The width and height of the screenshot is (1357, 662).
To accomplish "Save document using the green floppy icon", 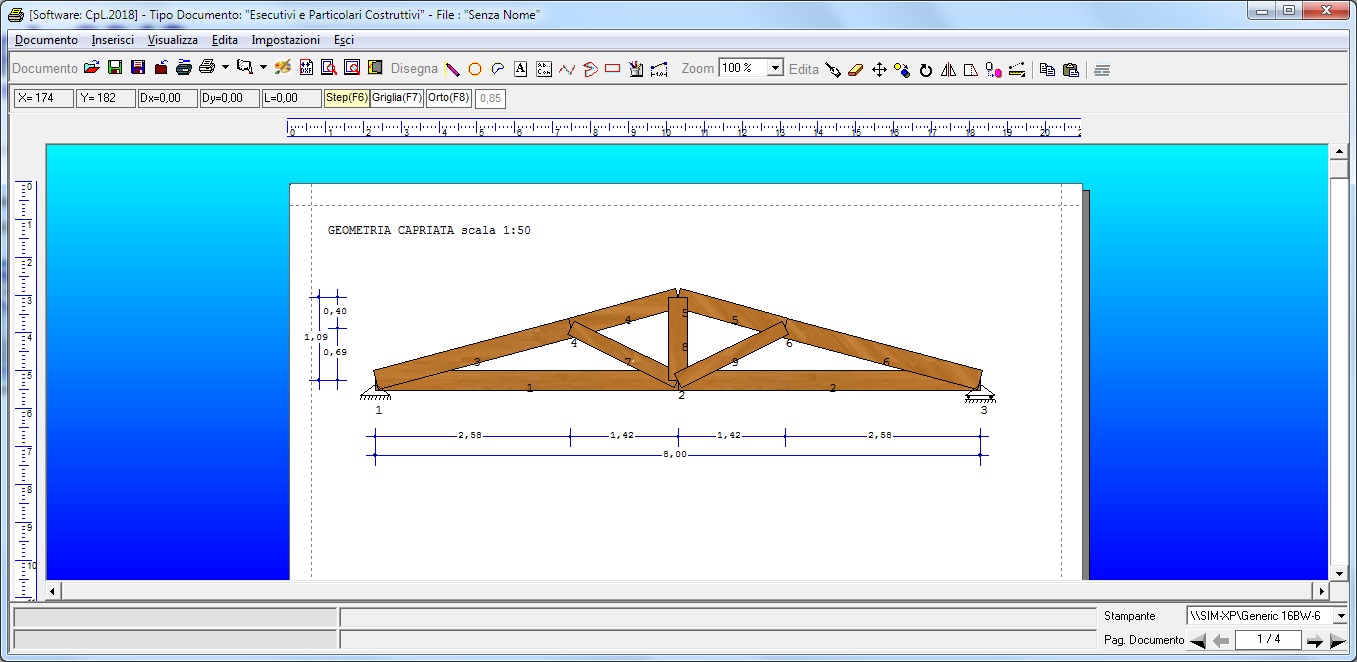I will coord(115,69).
